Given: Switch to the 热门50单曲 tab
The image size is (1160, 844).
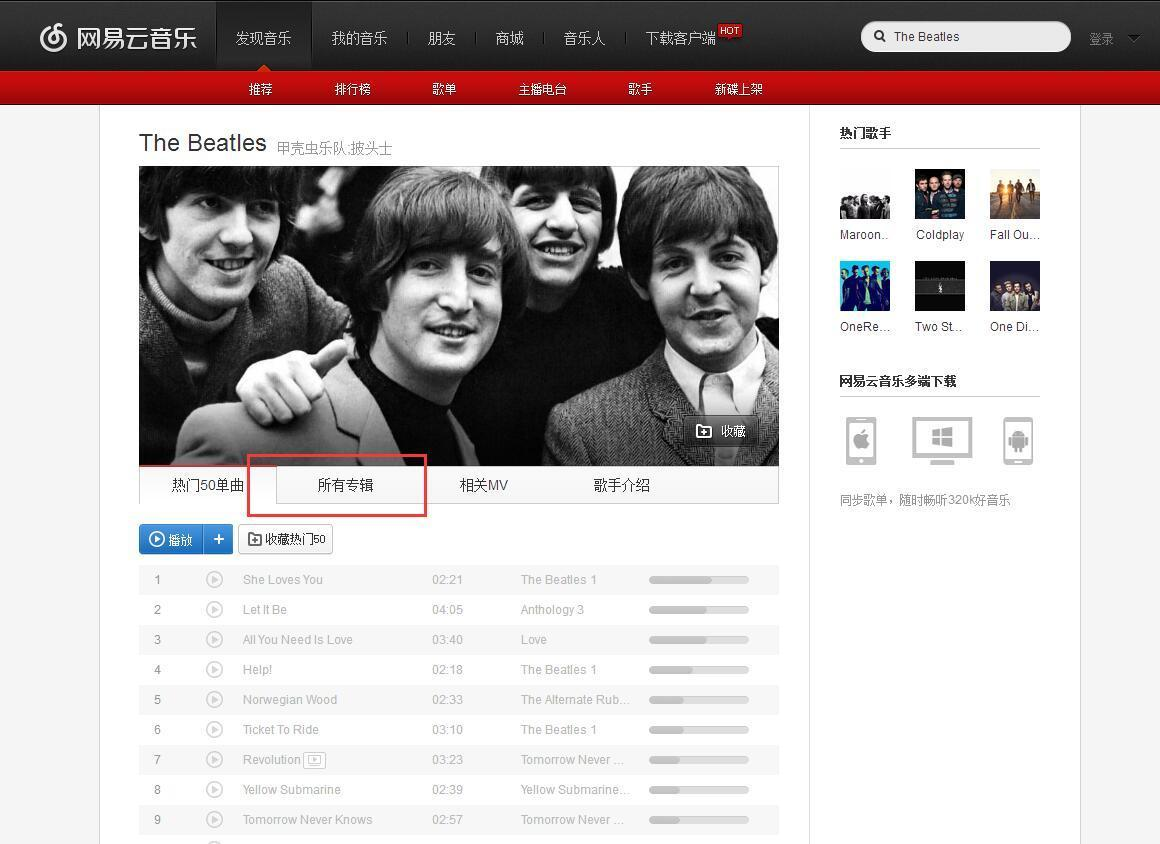Looking at the screenshot, I should 208,485.
